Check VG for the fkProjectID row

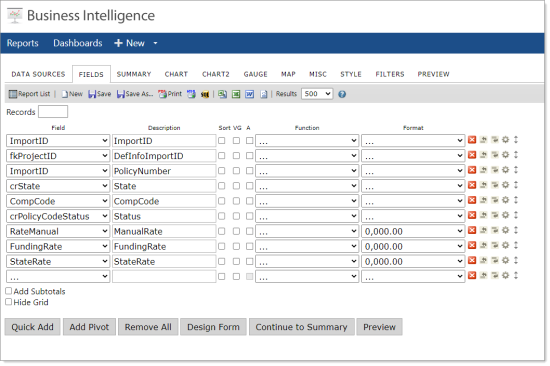pos(236,156)
